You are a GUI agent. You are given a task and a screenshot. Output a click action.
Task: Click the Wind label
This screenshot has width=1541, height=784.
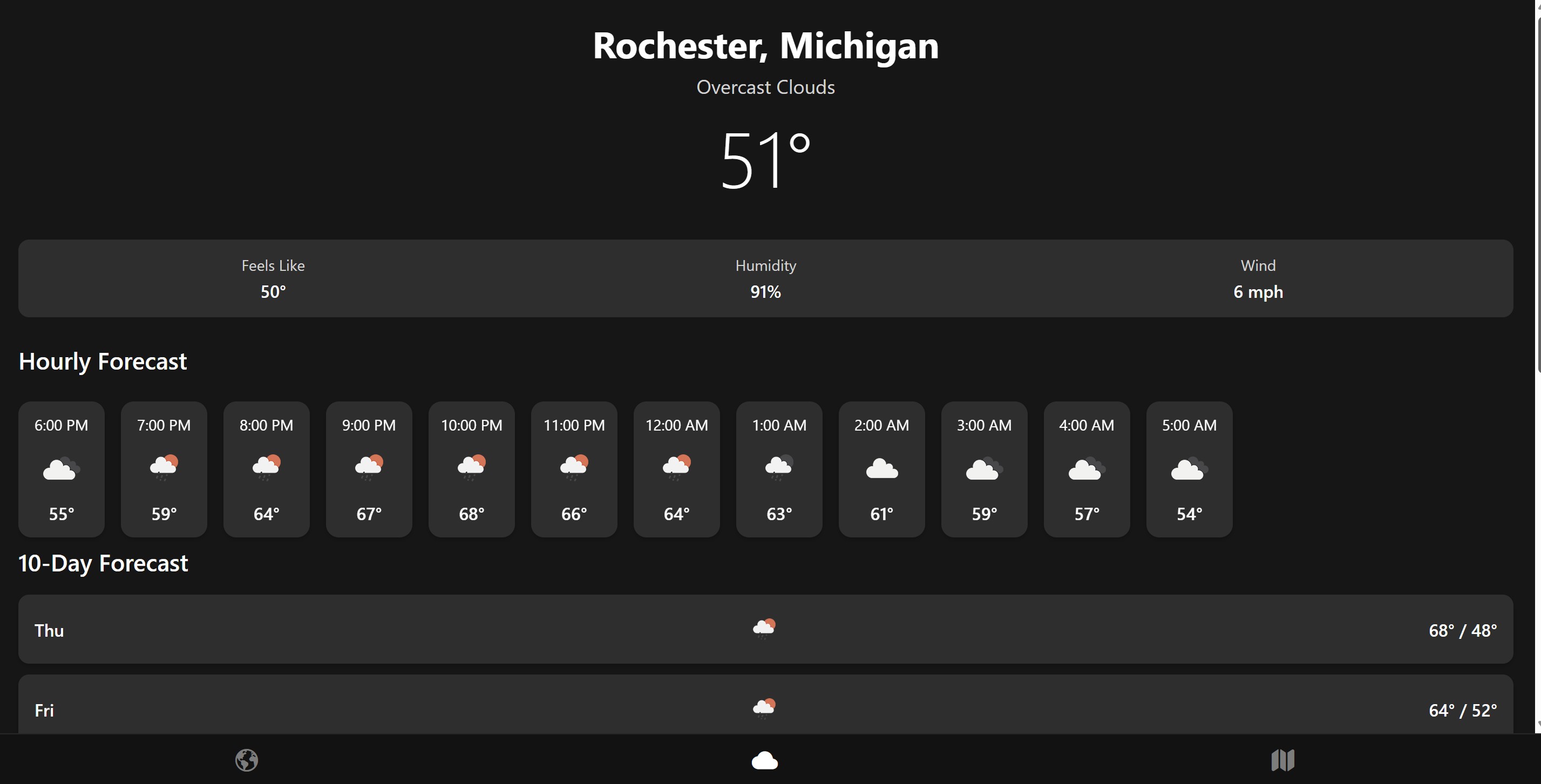click(x=1258, y=265)
